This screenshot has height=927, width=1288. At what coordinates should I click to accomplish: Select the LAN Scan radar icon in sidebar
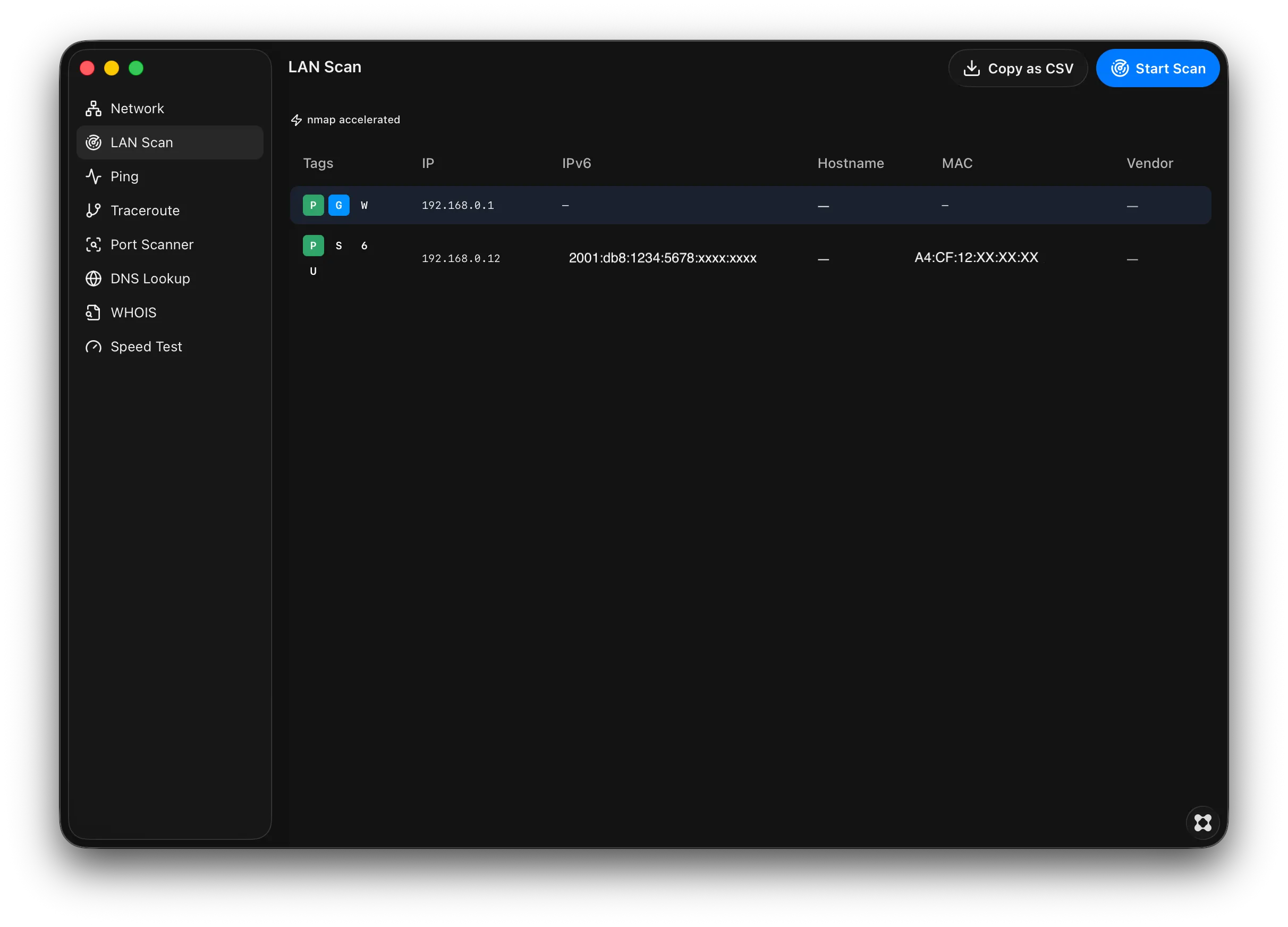[93, 142]
